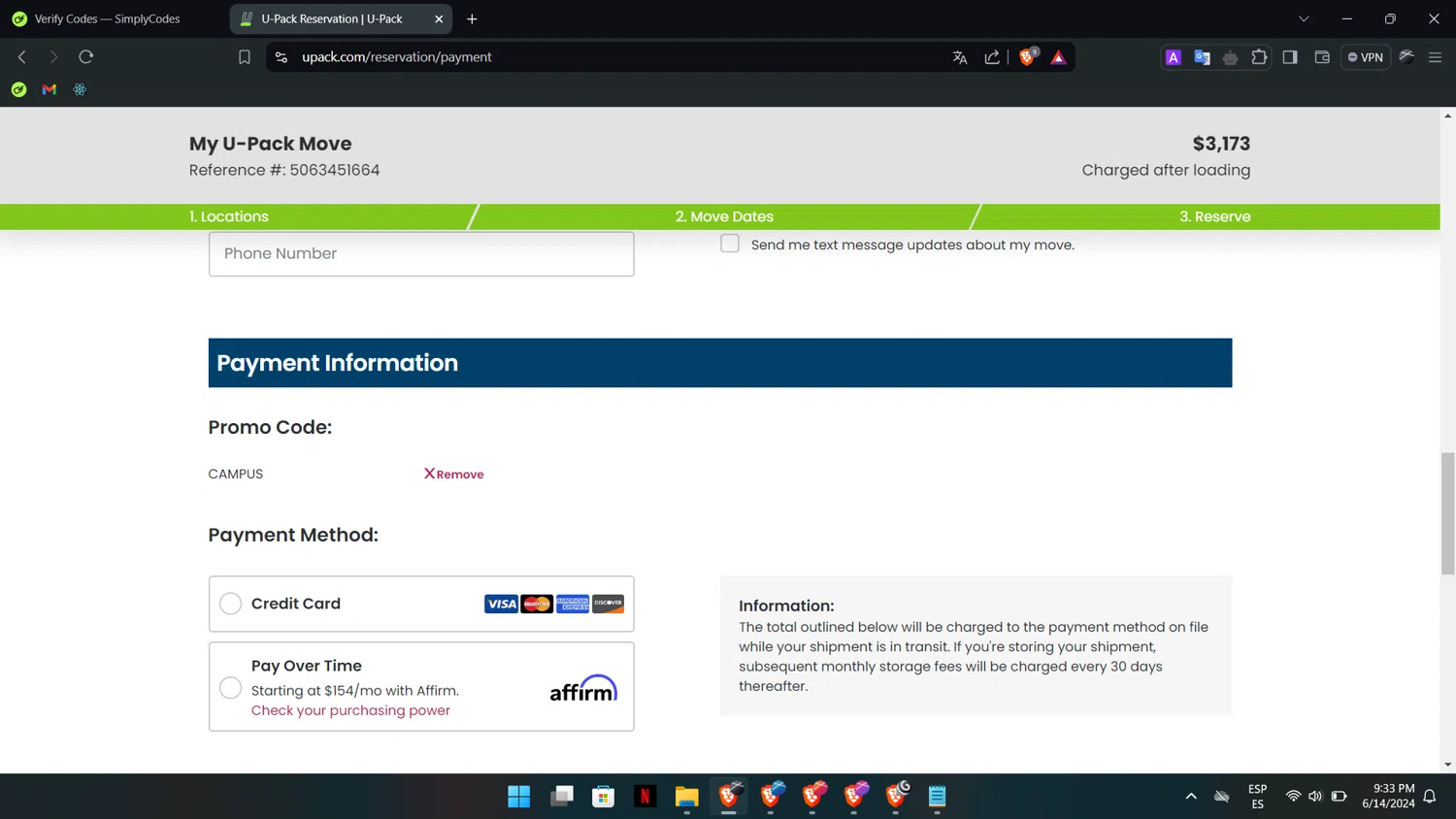Select Pay Over Time with Affirm

230,687
